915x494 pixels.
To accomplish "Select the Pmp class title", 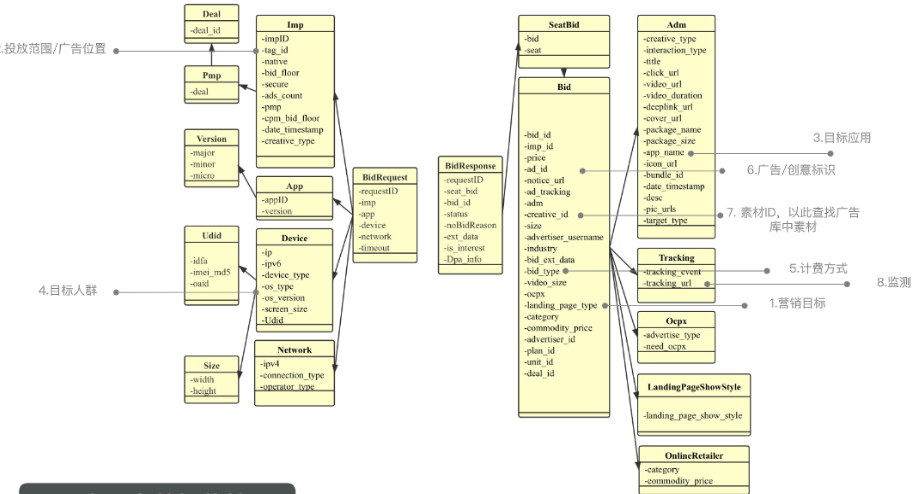I will [212, 75].
